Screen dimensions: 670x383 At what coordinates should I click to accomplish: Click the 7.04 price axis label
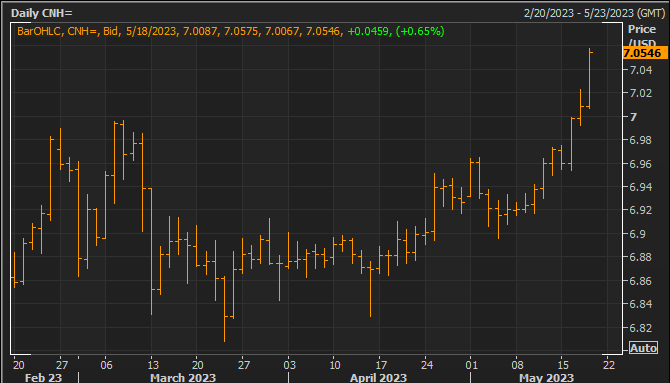(x=641, y=70)
